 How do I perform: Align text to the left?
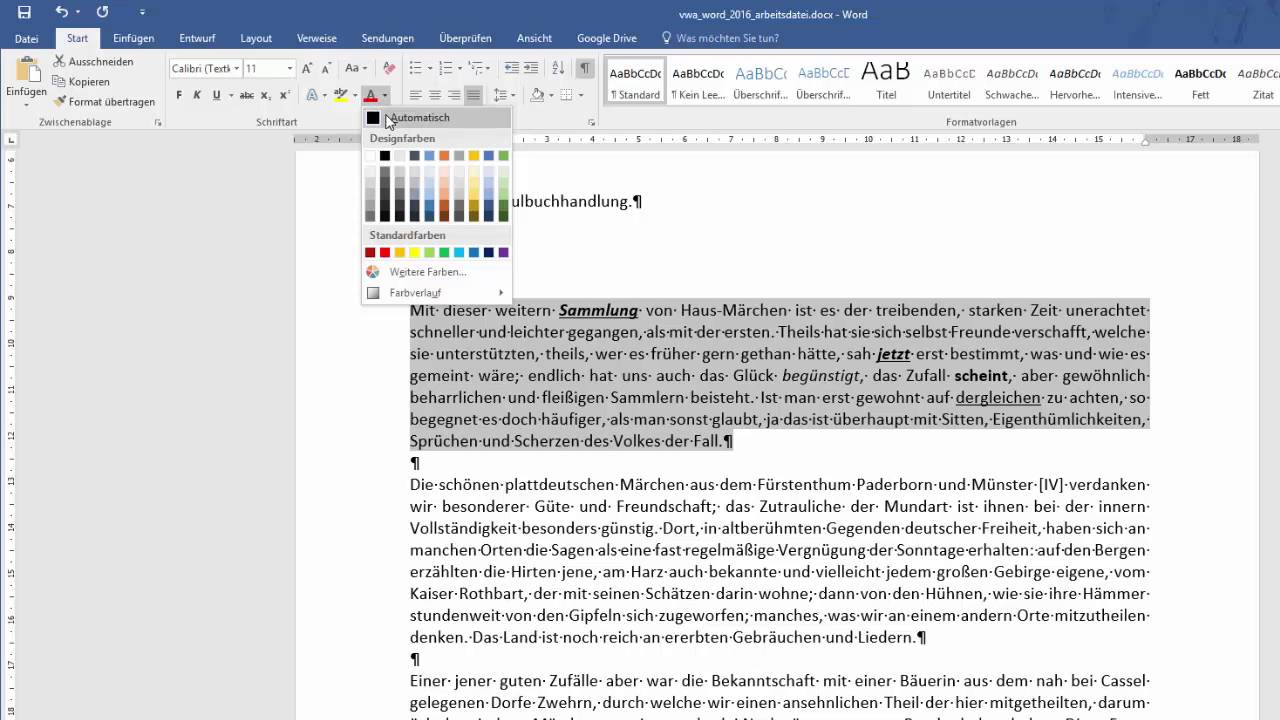pyautogui.click(x=416, y=95)
